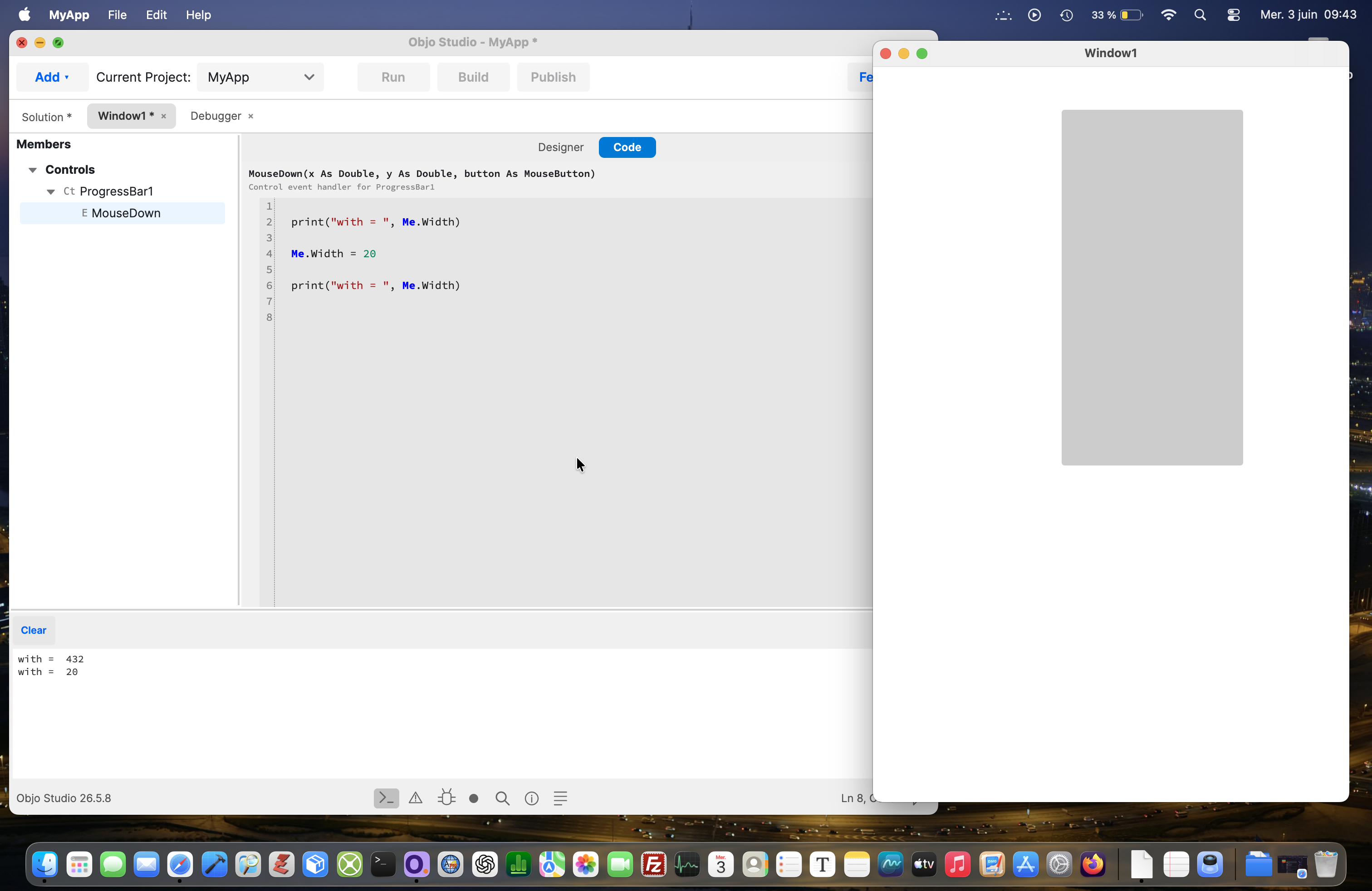Switch to Code view
Viewport: 1372px width, 891px height.
pos(627,147)
